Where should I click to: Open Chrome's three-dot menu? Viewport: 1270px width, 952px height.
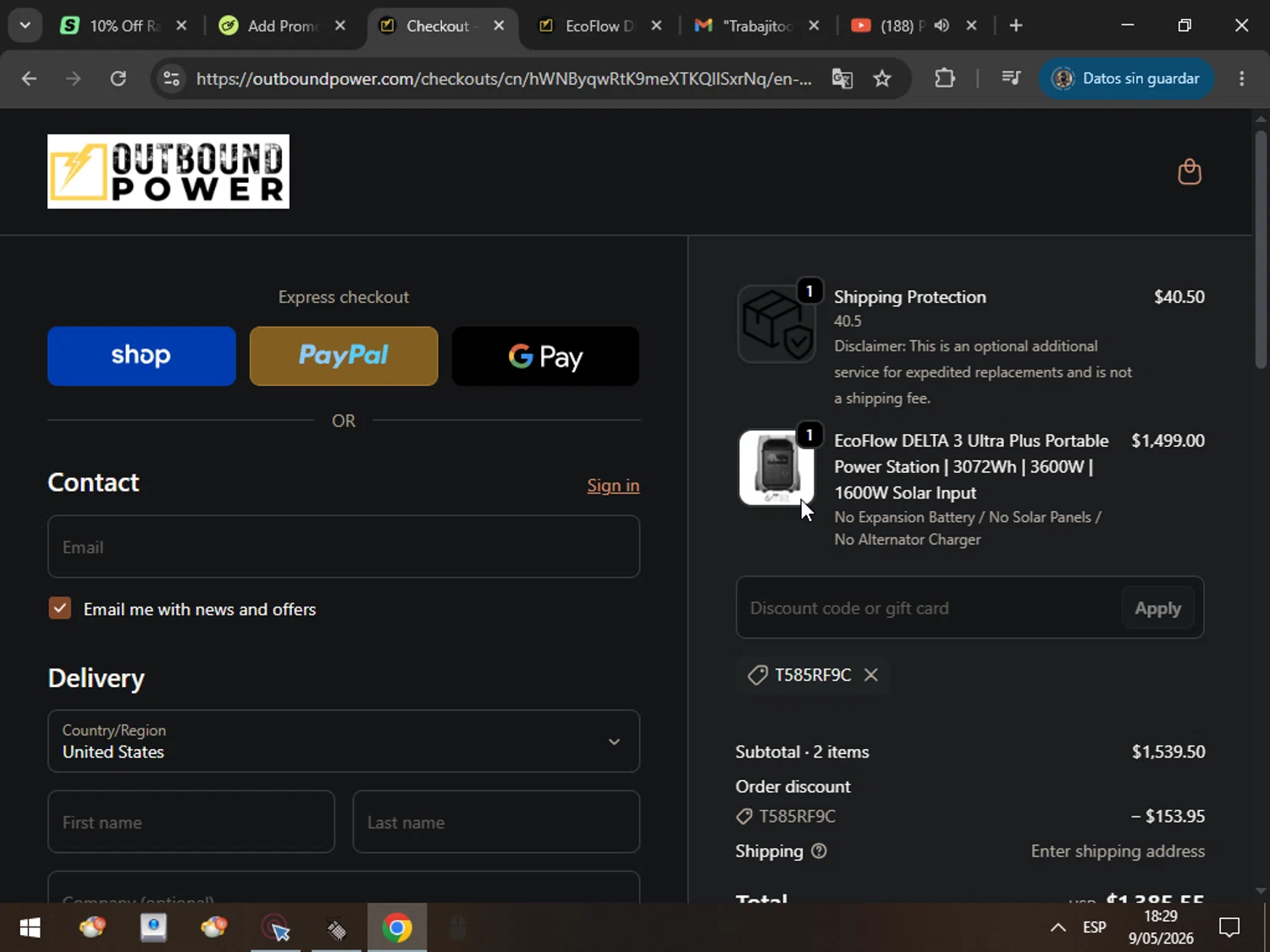pos(1242,79)
